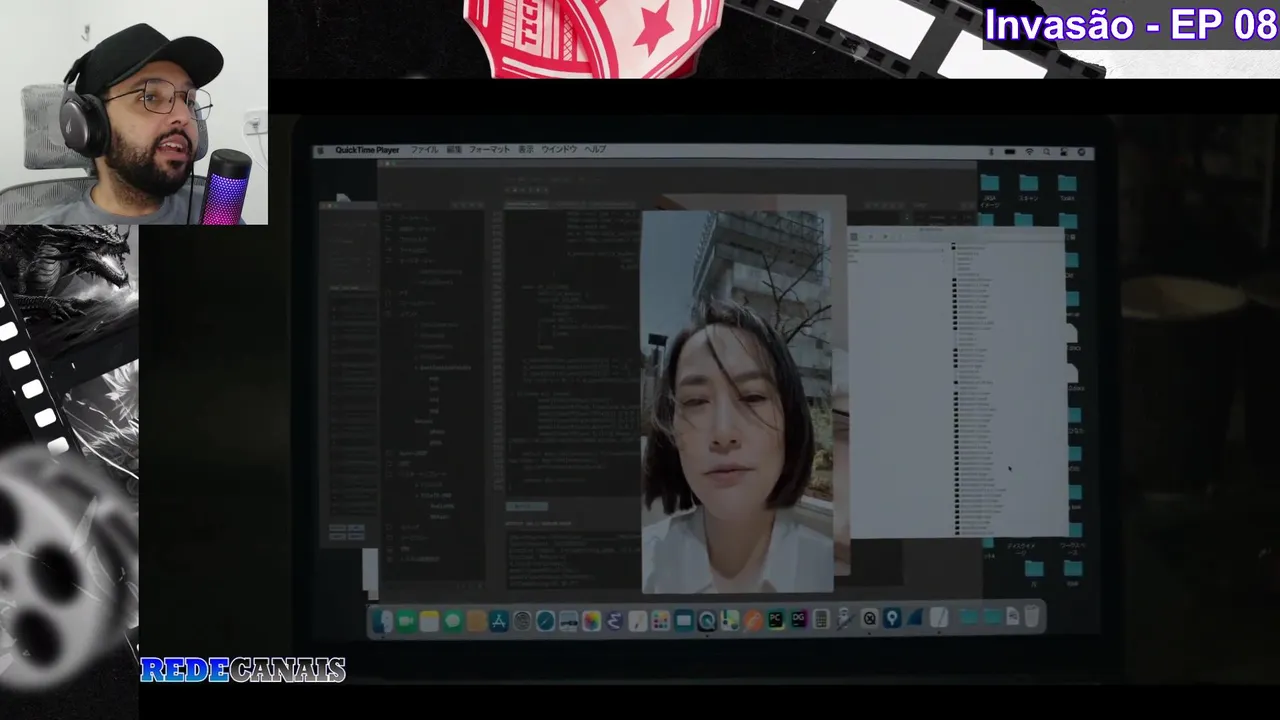Open Calculator from the Dock
Image resolution: width=1280 pixels, height=720 pixels.
pyautogui.click(x=821, y=620)
